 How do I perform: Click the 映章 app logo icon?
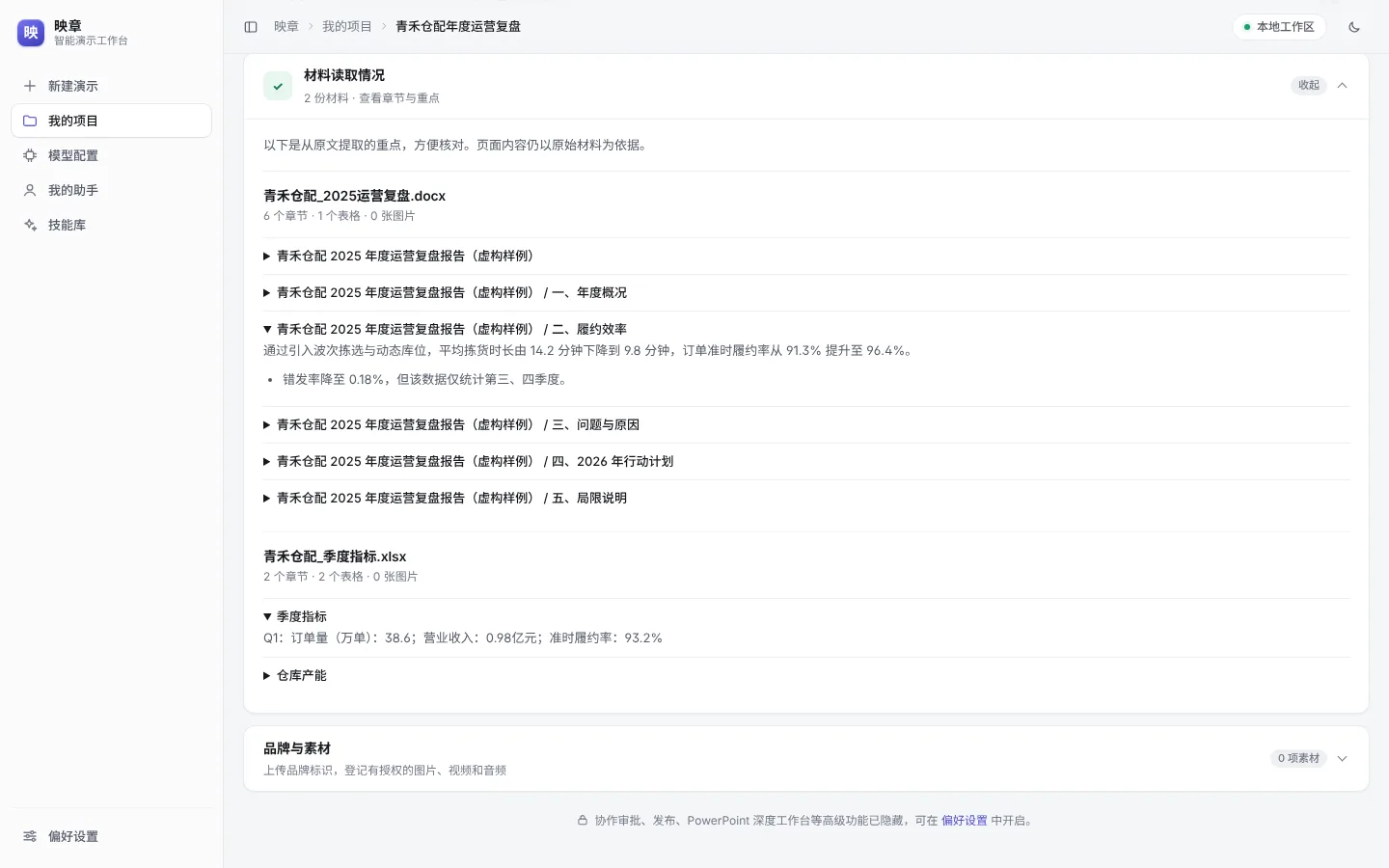coord(31,33)
